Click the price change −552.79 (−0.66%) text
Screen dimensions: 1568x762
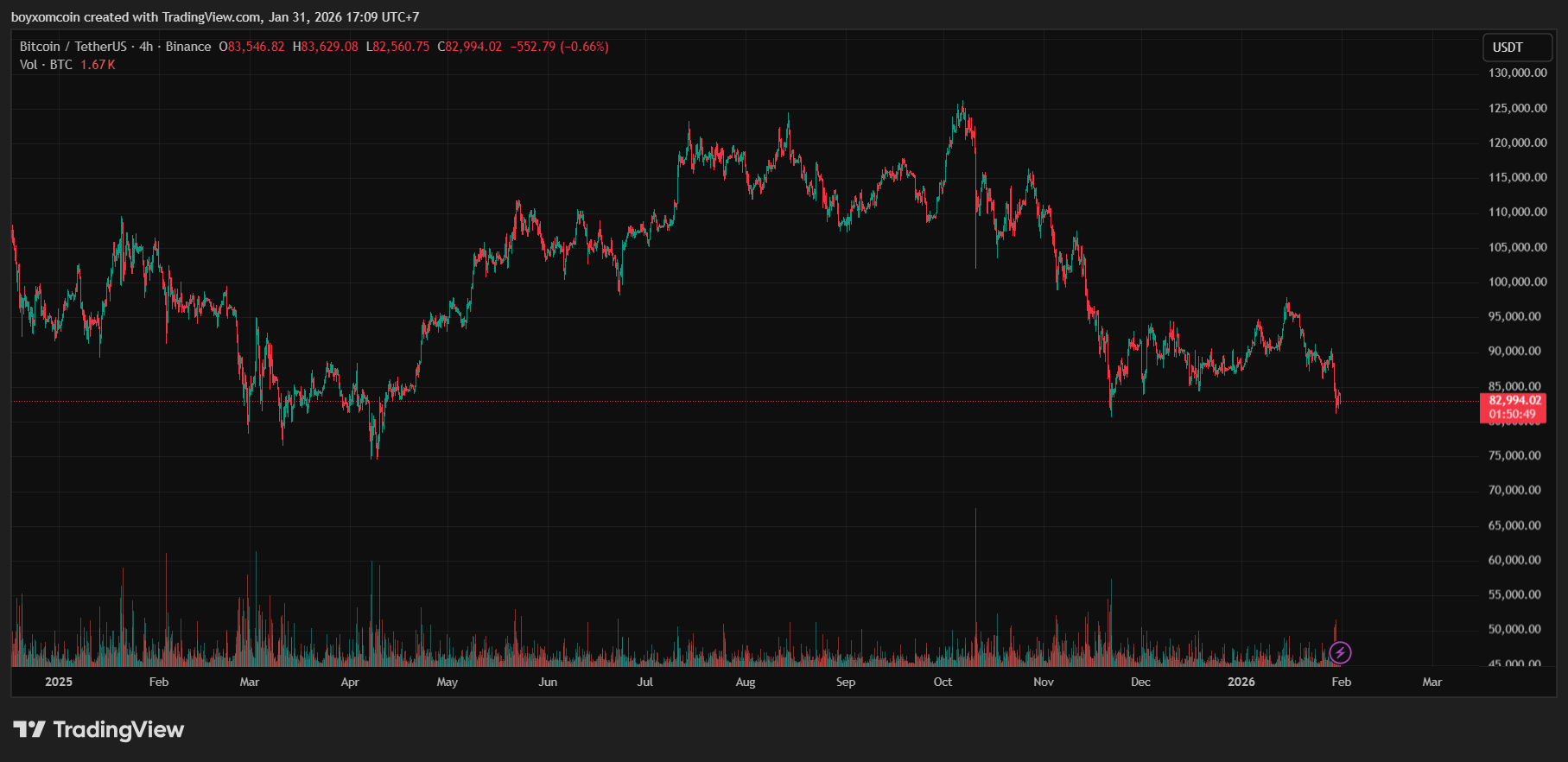click(x=559, y=47)
